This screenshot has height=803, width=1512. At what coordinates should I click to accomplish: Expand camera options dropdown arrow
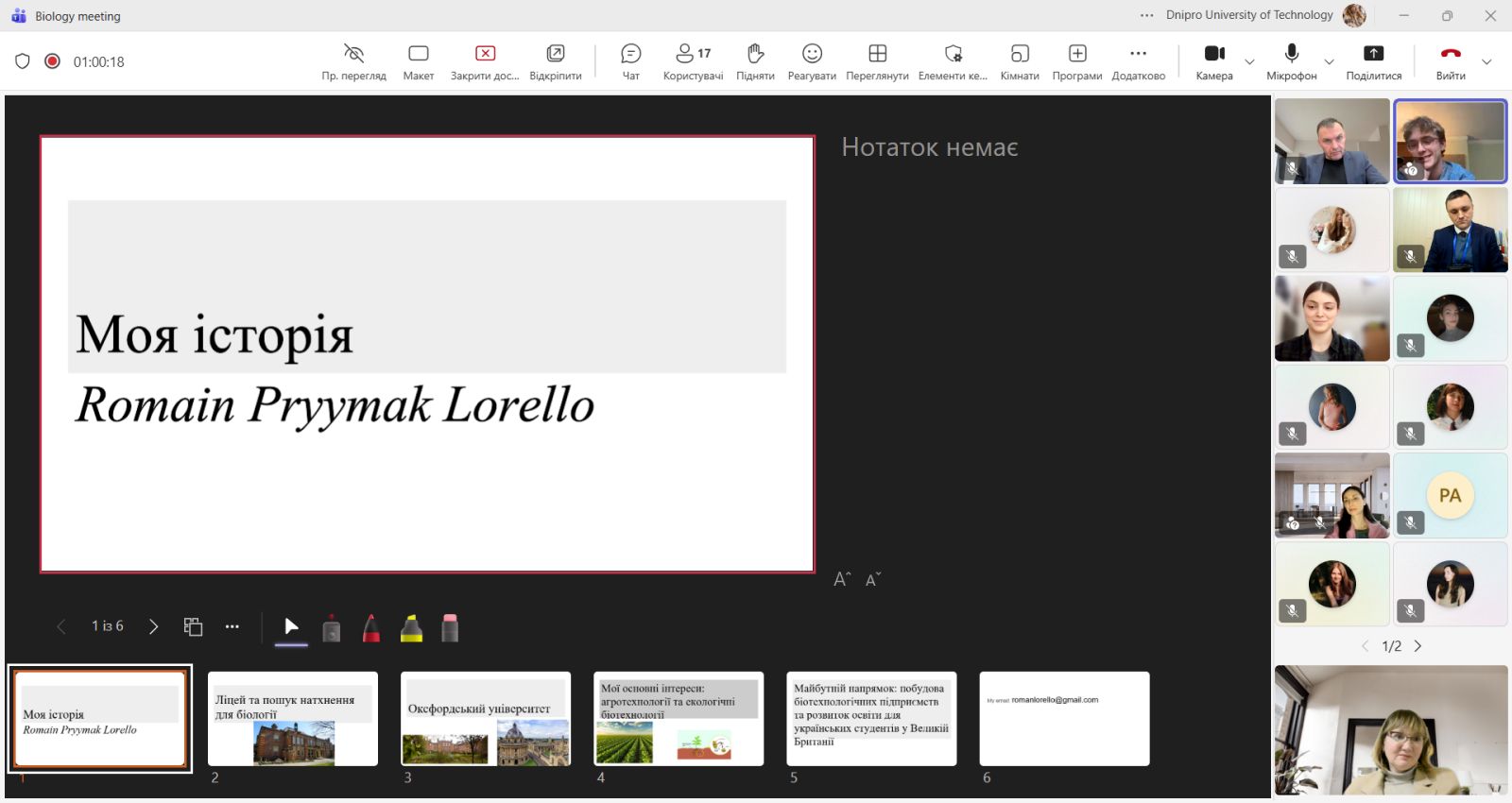(1249, 62)
